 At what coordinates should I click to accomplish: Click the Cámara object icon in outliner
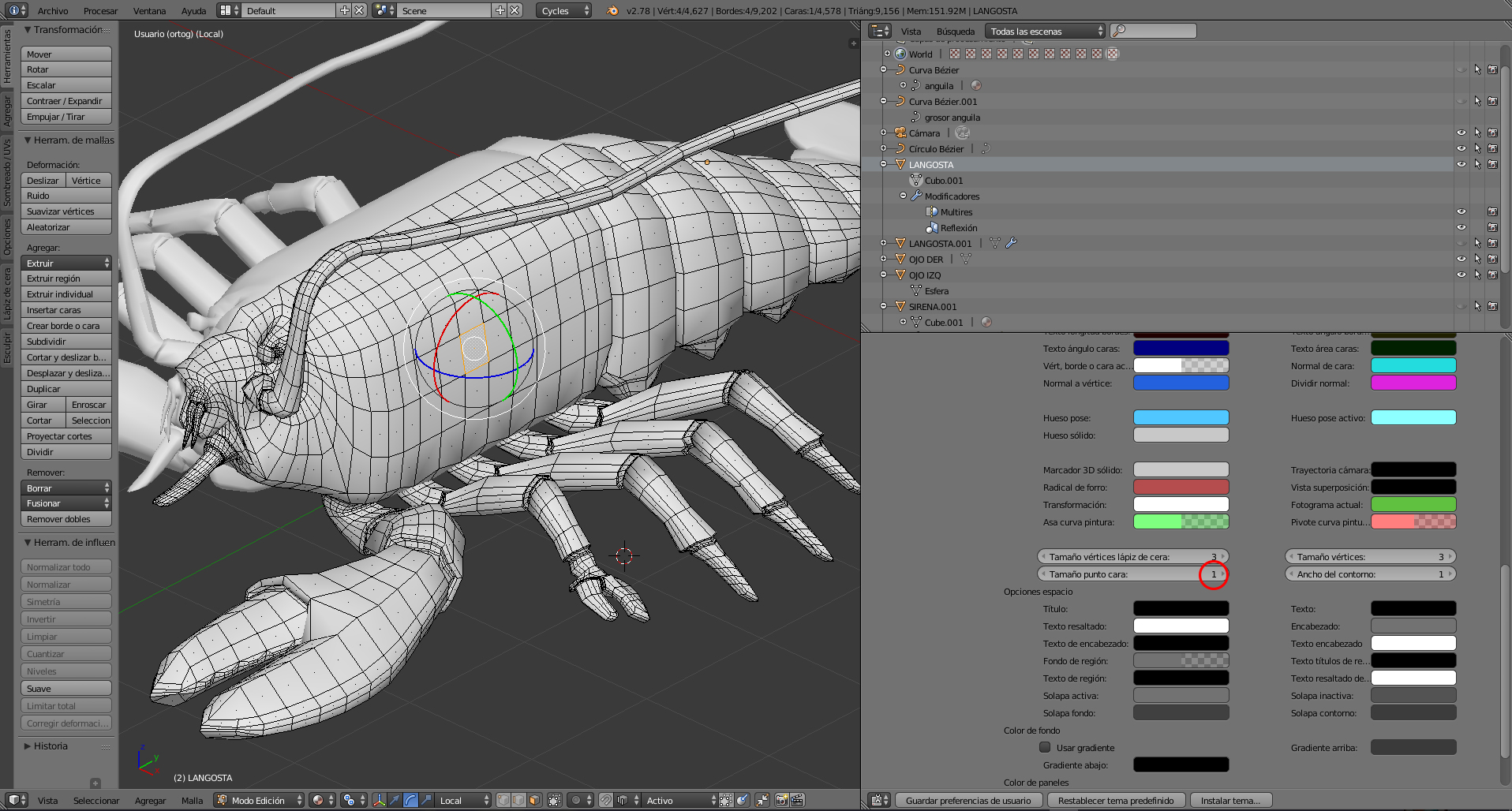point(900,133)
